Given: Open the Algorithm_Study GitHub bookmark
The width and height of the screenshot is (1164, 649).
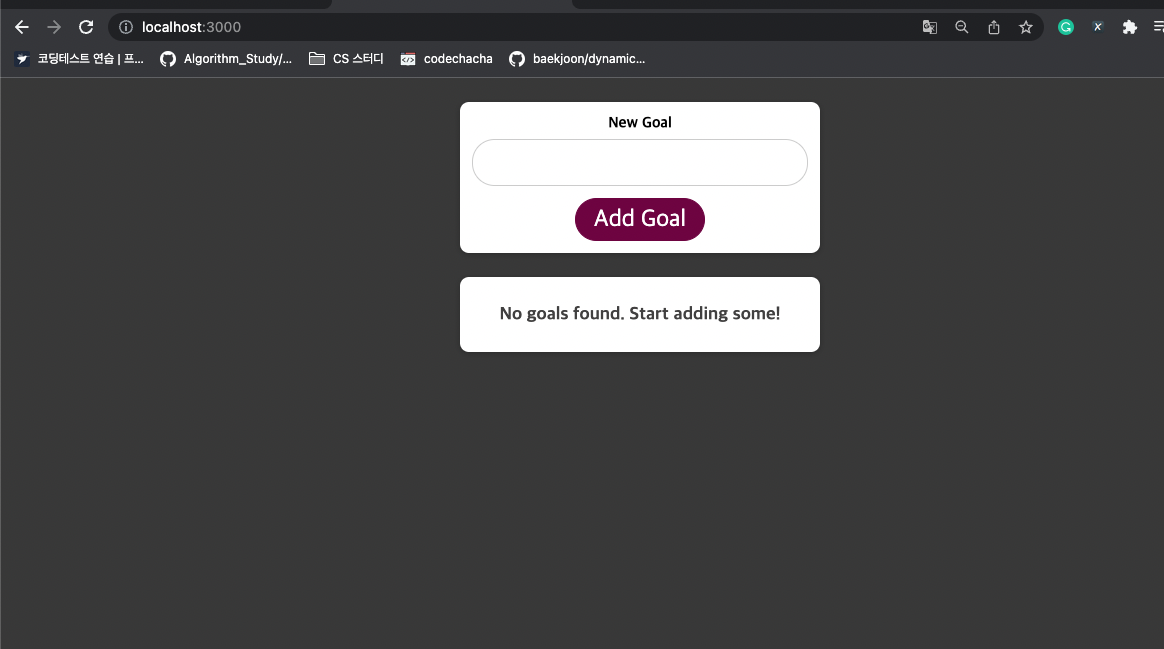Looking at the screenshot, I should pyautogui.click(x=226, y=59).
